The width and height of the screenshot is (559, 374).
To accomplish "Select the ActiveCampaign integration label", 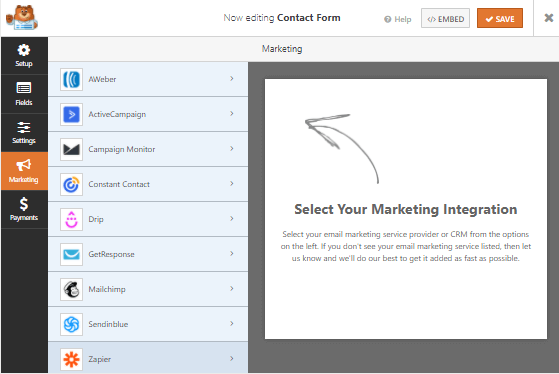I will click(117, 114).
